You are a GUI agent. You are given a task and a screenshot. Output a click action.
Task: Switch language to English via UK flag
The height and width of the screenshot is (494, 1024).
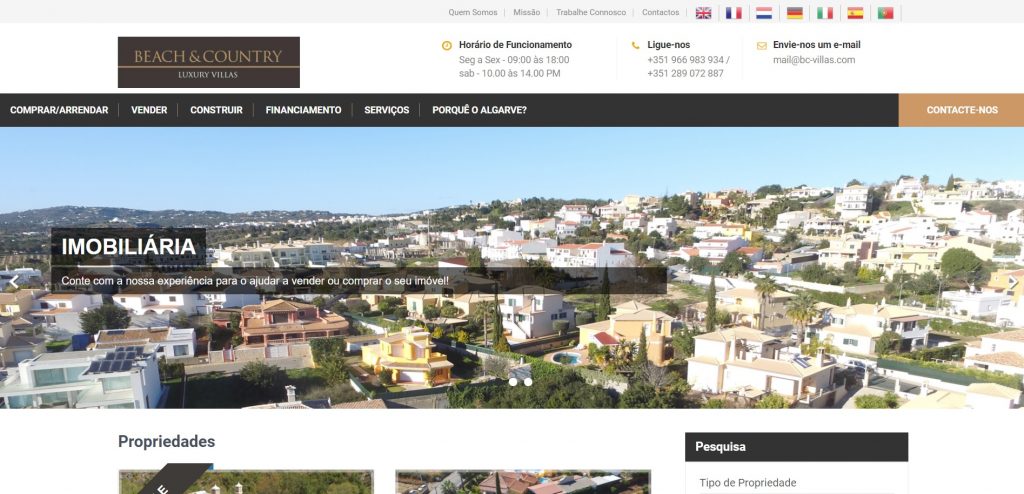(x=703, y=12)
